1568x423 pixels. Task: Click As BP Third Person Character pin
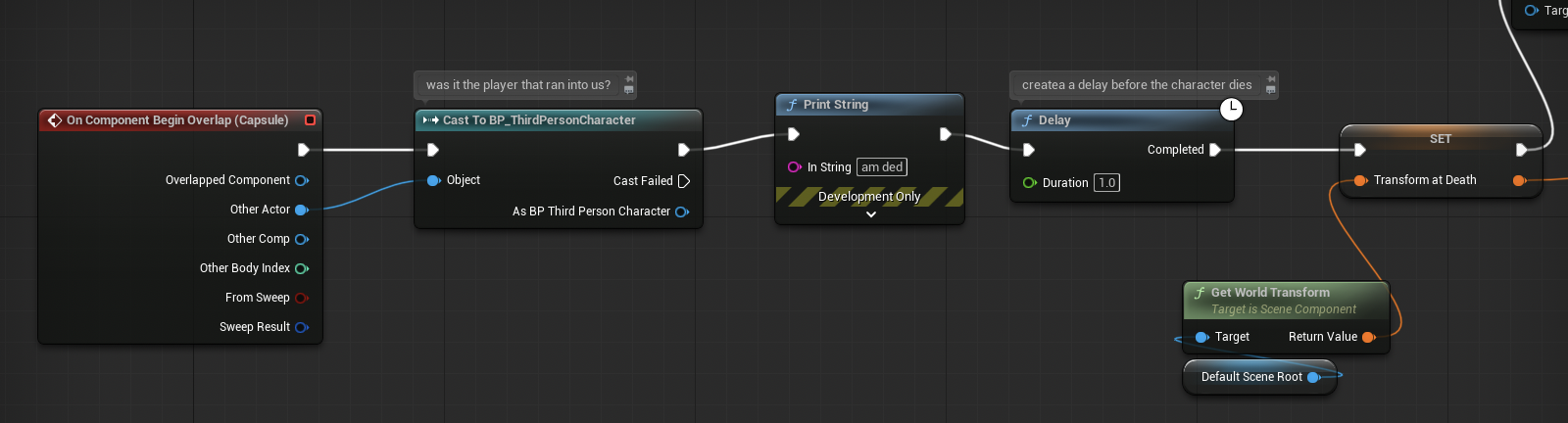pos(682,211)
